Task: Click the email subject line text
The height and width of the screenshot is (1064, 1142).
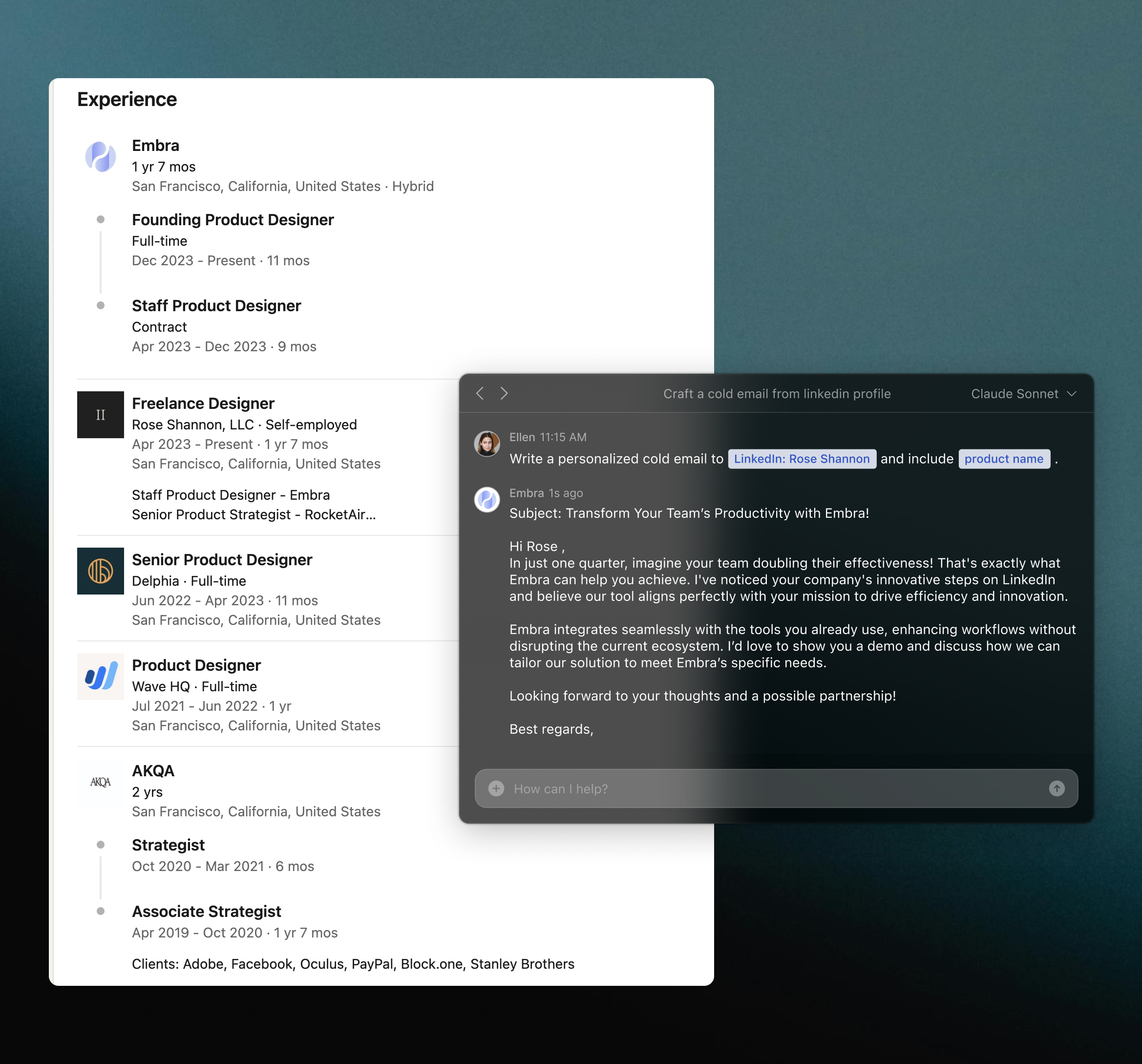Action: (x=689, y=513)
